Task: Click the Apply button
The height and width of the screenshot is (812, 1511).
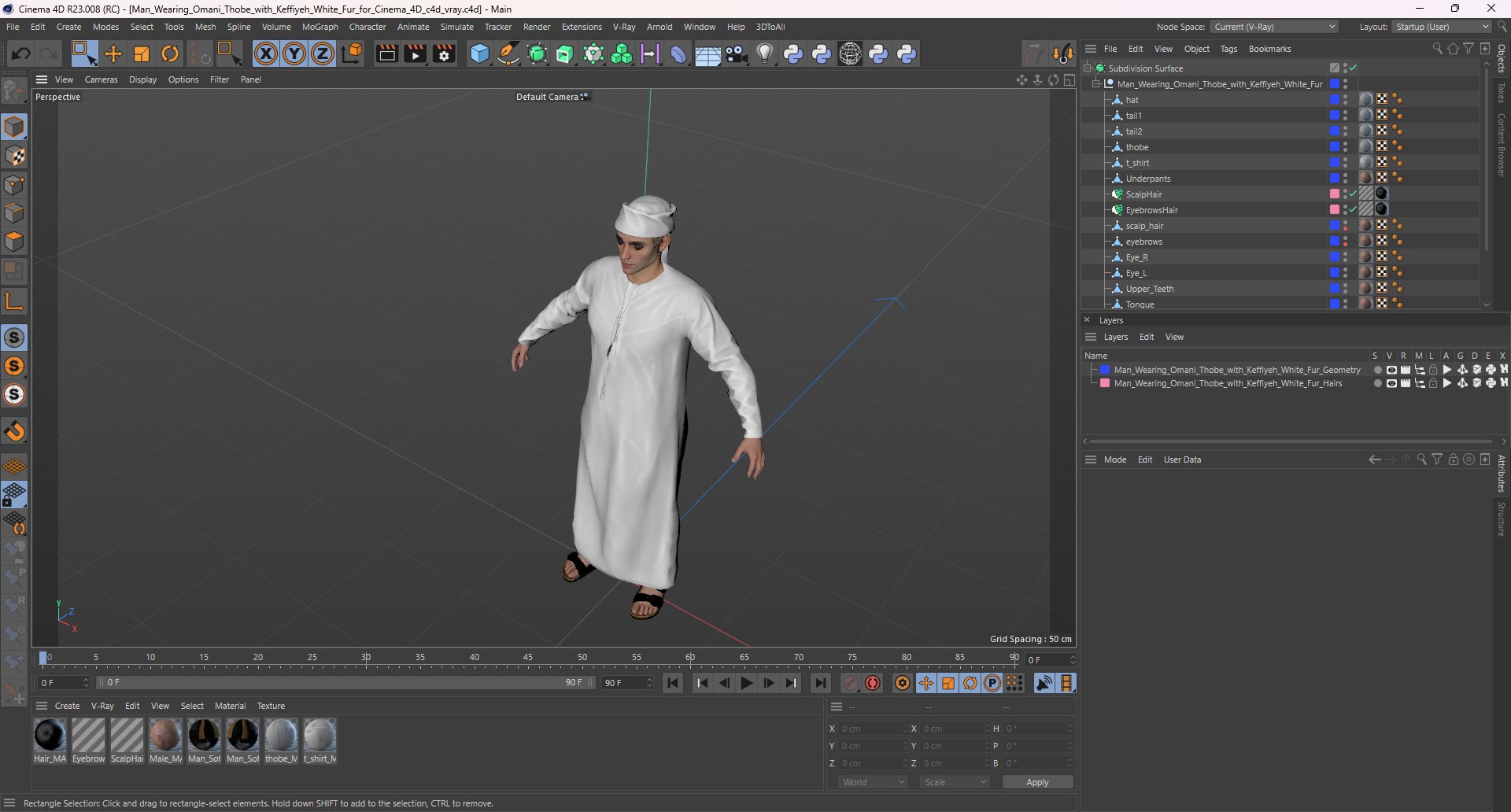Action: [1037, 782]
